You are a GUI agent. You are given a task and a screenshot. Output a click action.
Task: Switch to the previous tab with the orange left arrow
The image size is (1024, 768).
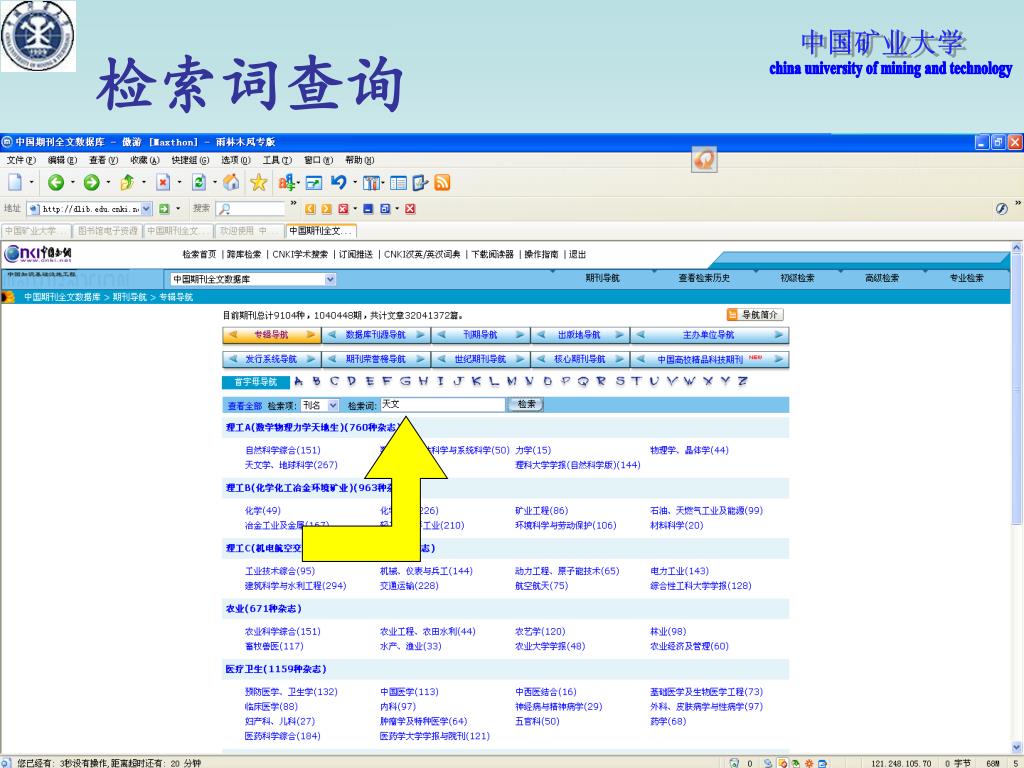(x=310, y=209)
